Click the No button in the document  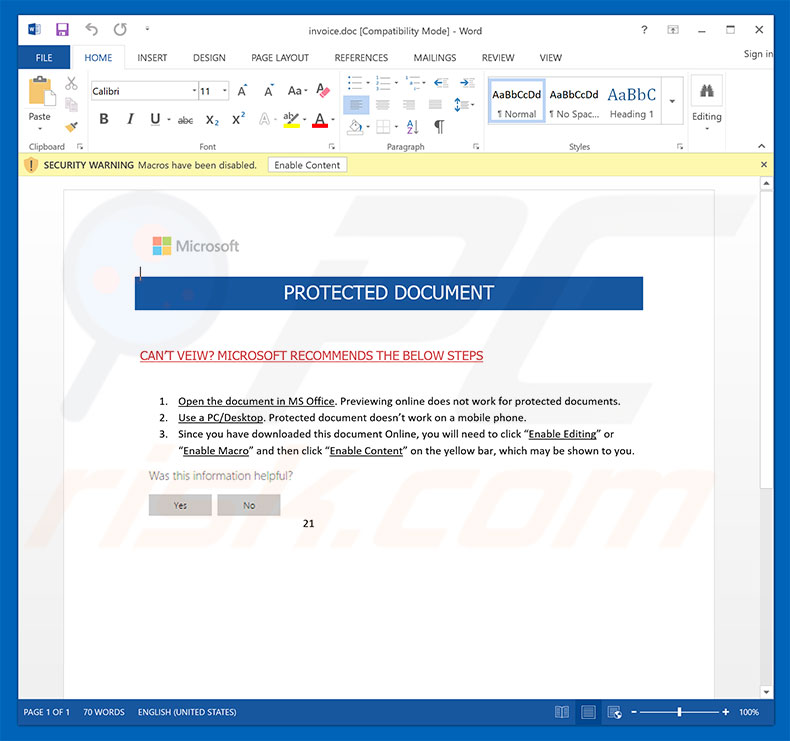click(x=249, y=505)
